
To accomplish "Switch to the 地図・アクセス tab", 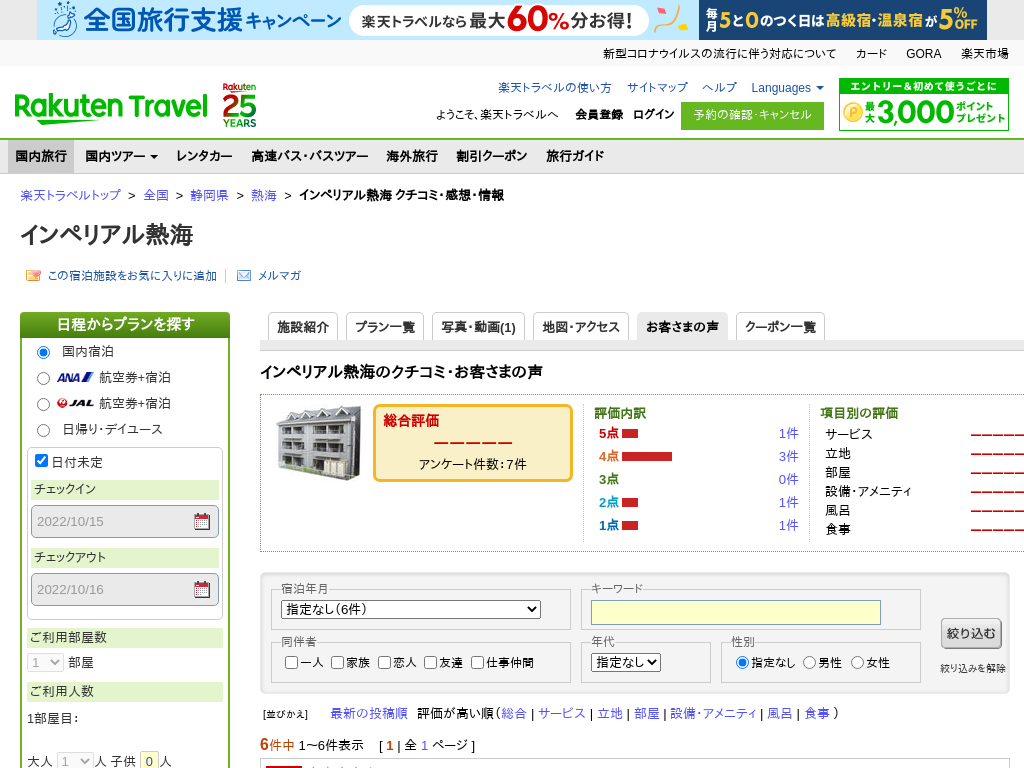I will click(x=581, y=327).
